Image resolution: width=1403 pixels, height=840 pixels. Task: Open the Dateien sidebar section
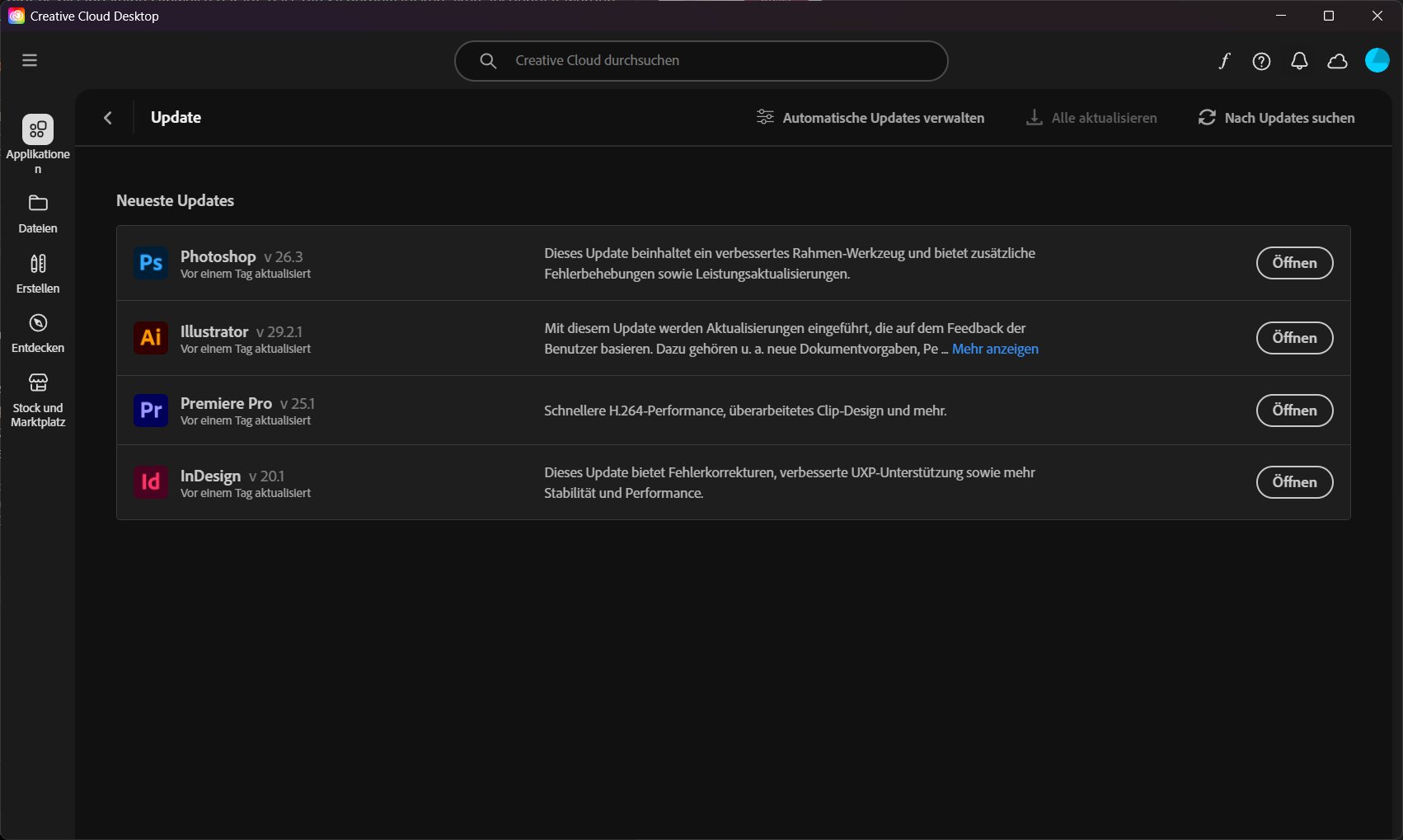click(x=38, y=214)
